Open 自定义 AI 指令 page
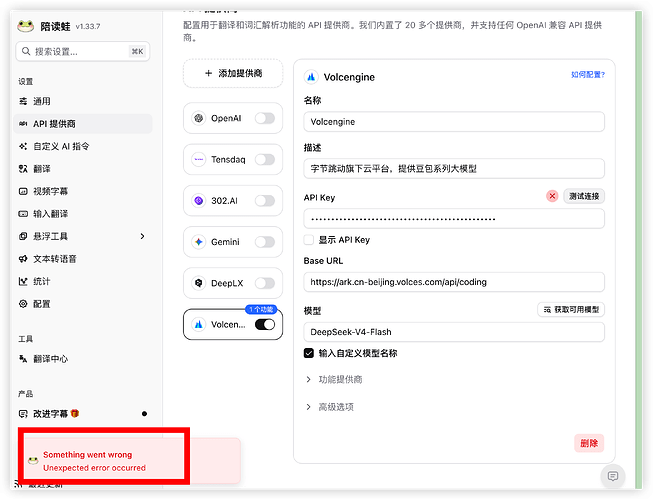 click(83, 146)
